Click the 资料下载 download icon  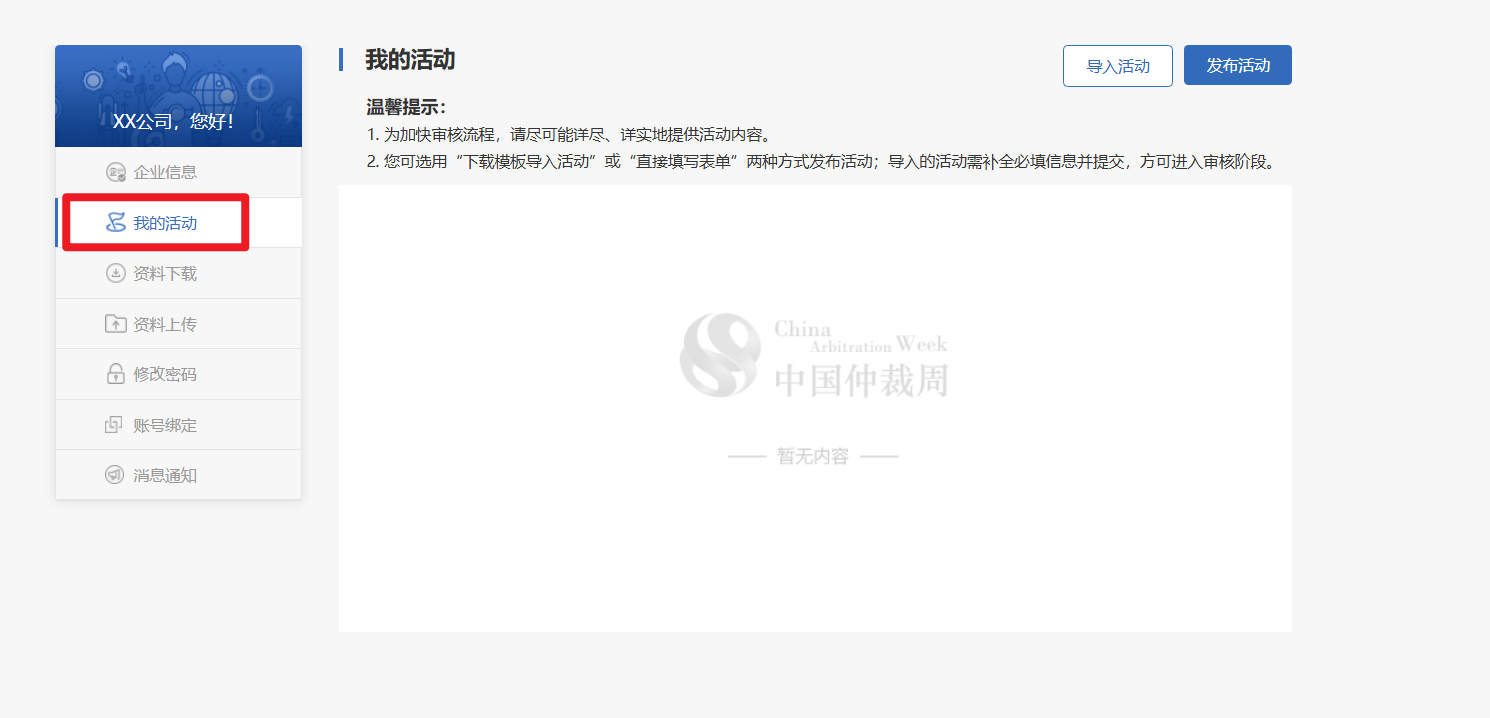pos(115,273)
